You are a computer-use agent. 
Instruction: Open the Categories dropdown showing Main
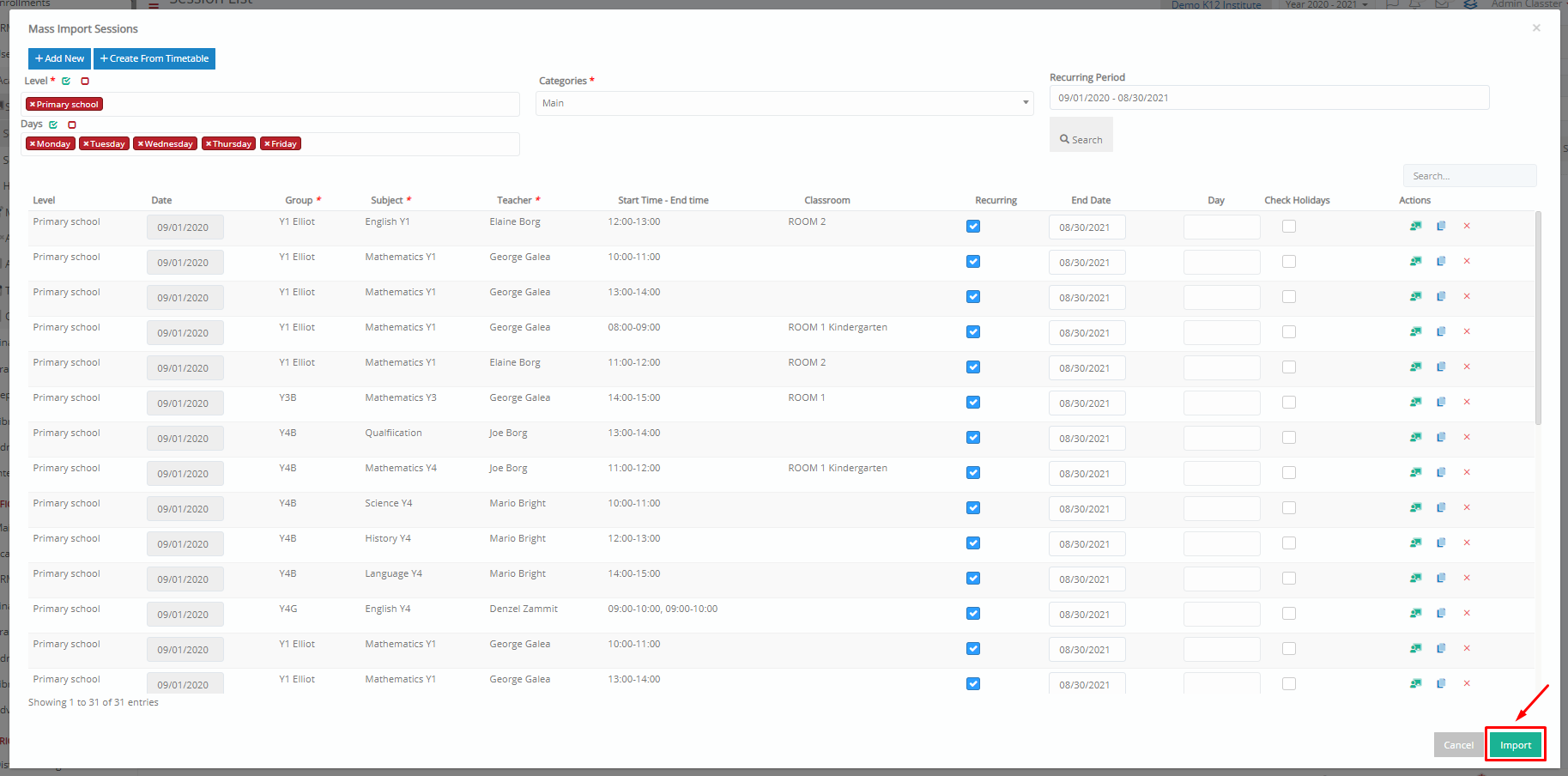[x=784, y=103]
